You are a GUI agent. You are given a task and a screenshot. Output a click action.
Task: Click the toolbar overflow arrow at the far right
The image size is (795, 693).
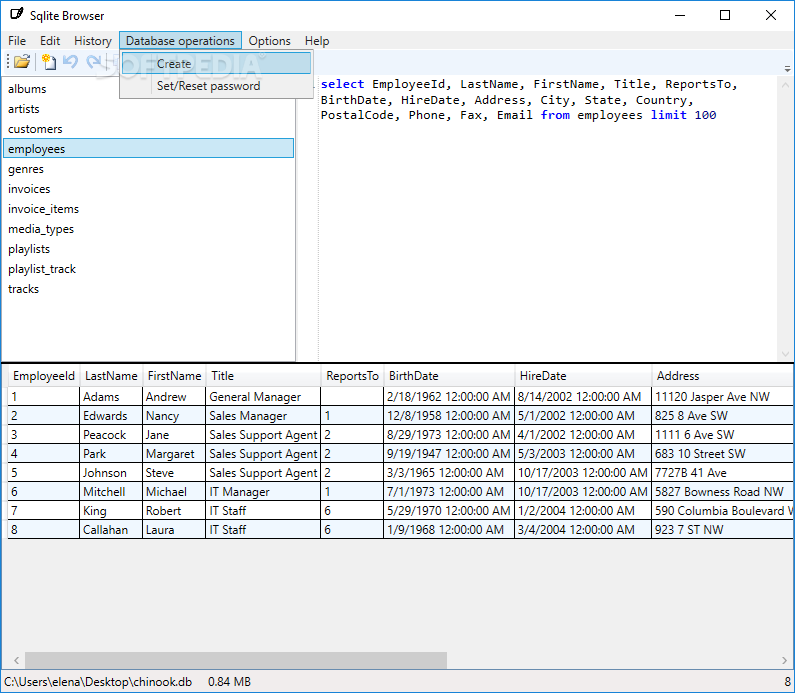point(787,68)
